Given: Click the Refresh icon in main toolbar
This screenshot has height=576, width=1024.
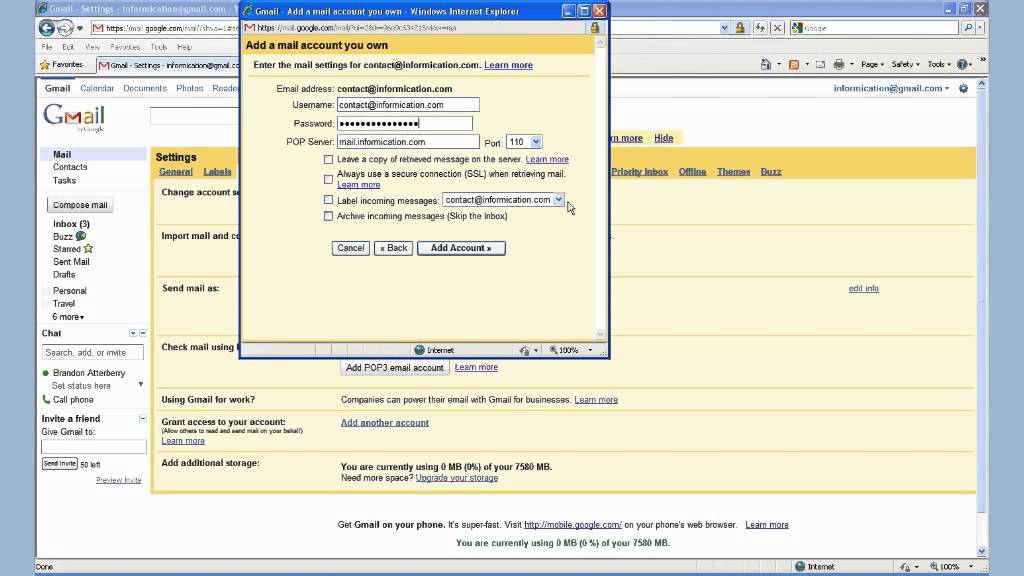Looking at the screenshot, I should click(x=760, y=28).
